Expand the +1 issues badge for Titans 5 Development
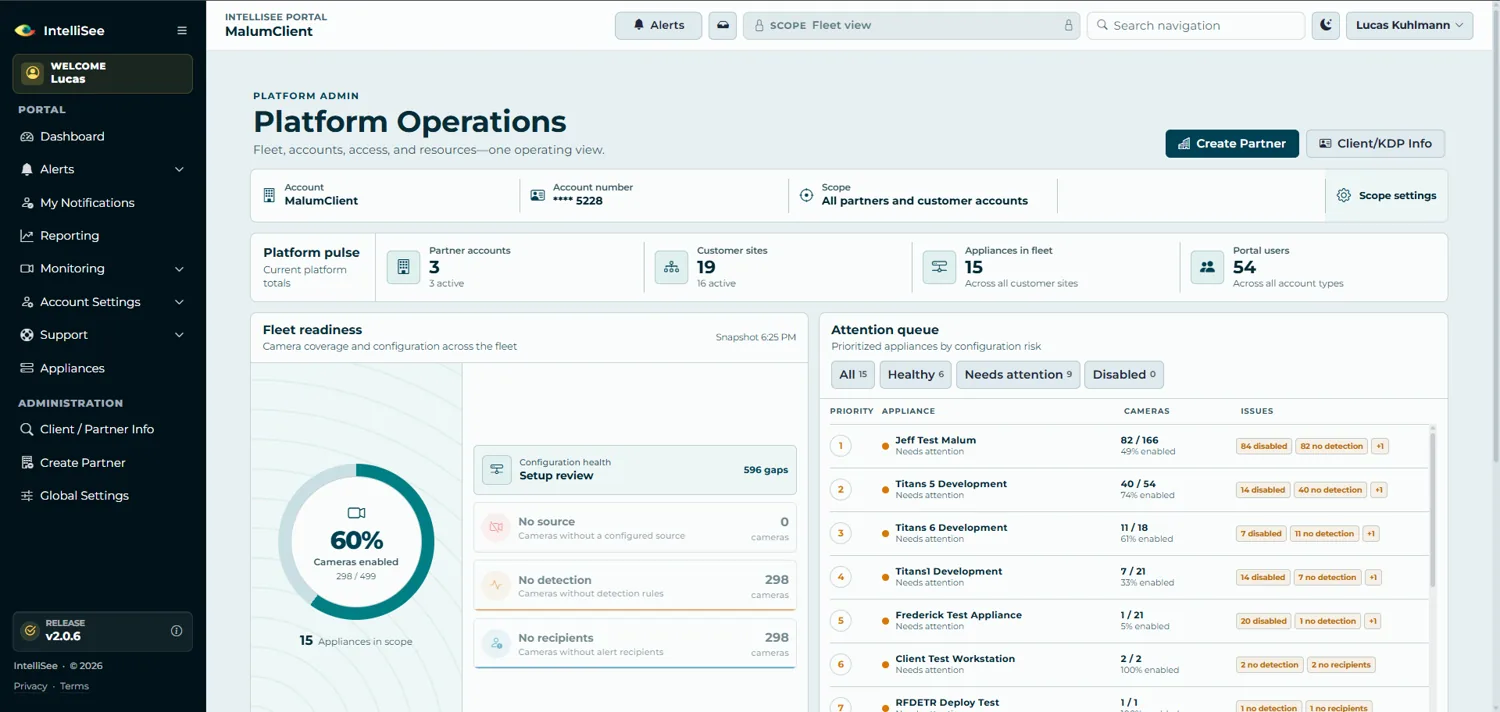The width and height of the screenshot is (1500, 712). point(1378,490)
